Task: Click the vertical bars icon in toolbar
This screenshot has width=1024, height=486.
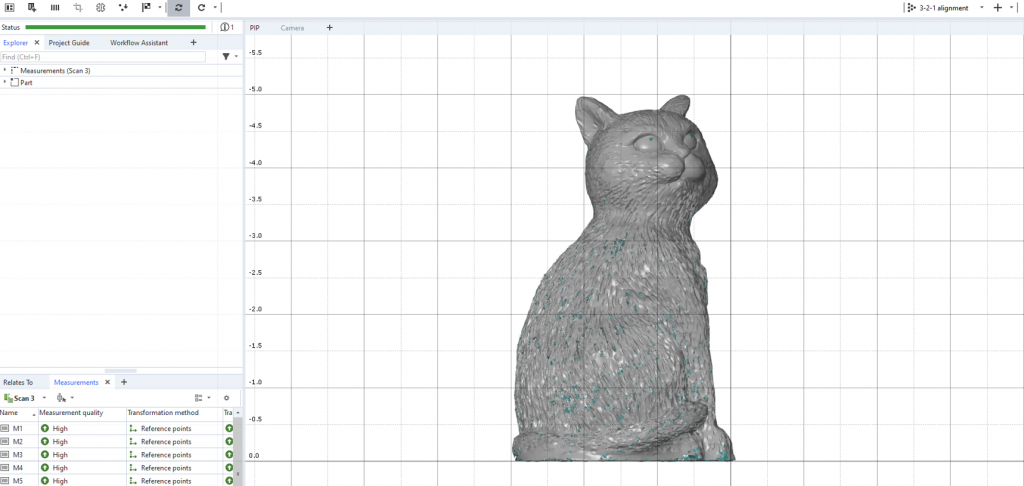Action: click(x=55, y=8)
